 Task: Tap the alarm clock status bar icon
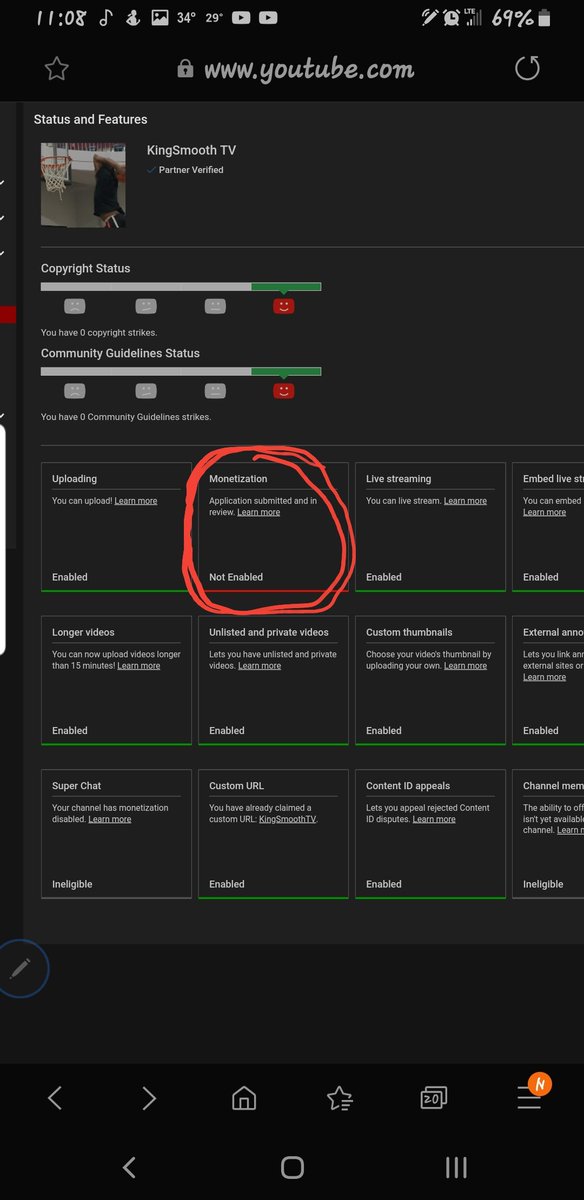tap(452, 18)
